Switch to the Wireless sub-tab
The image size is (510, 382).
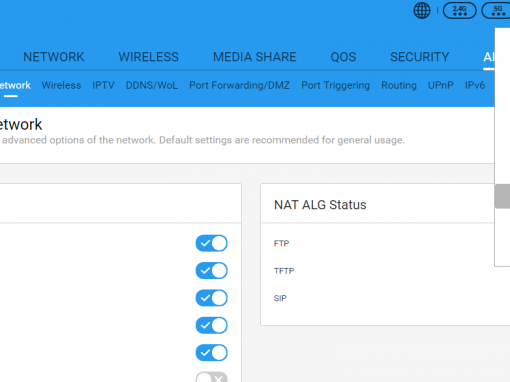[x=61, y=85]
